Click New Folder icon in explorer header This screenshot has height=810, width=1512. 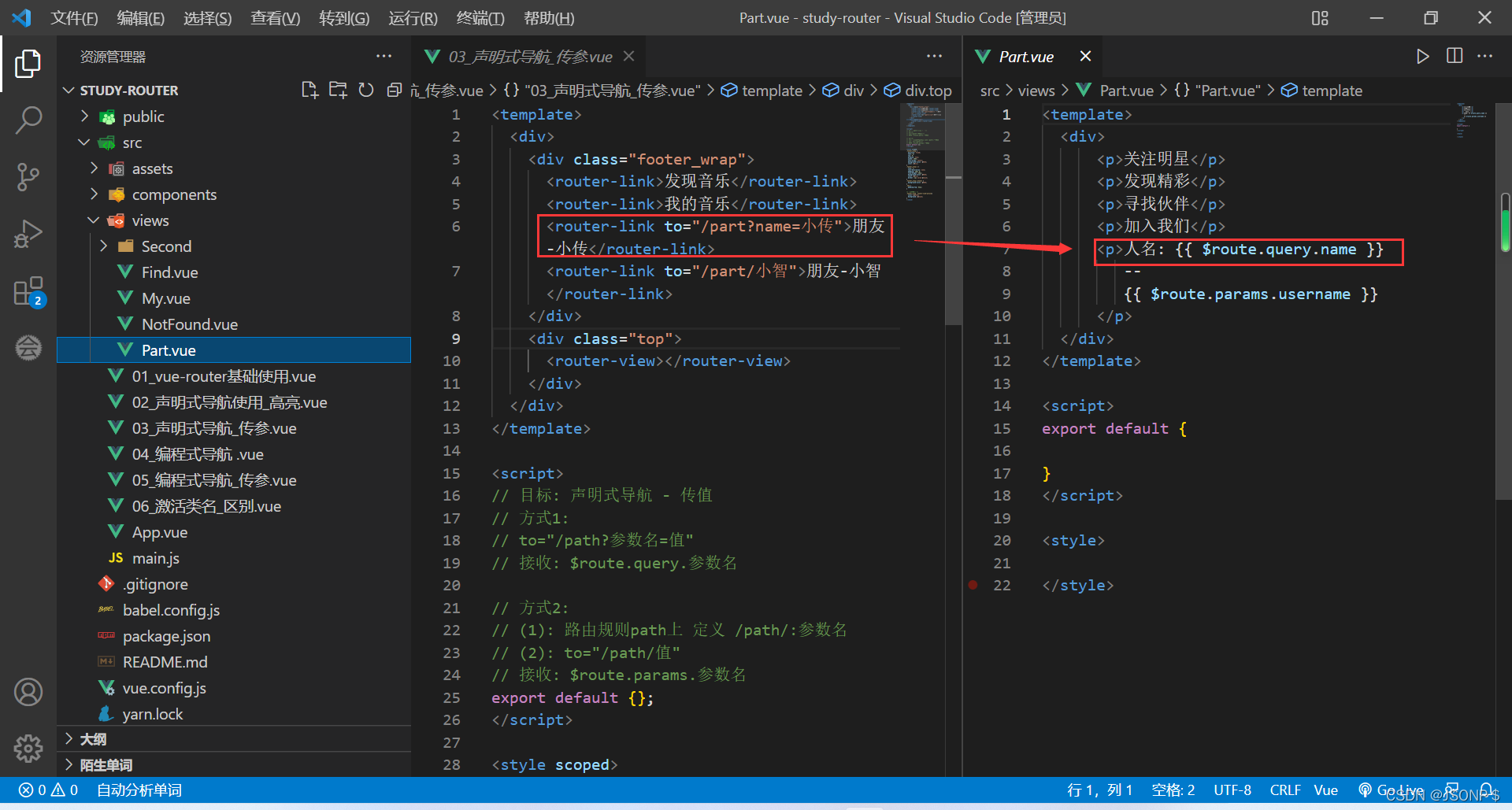[x=338, y=91]
